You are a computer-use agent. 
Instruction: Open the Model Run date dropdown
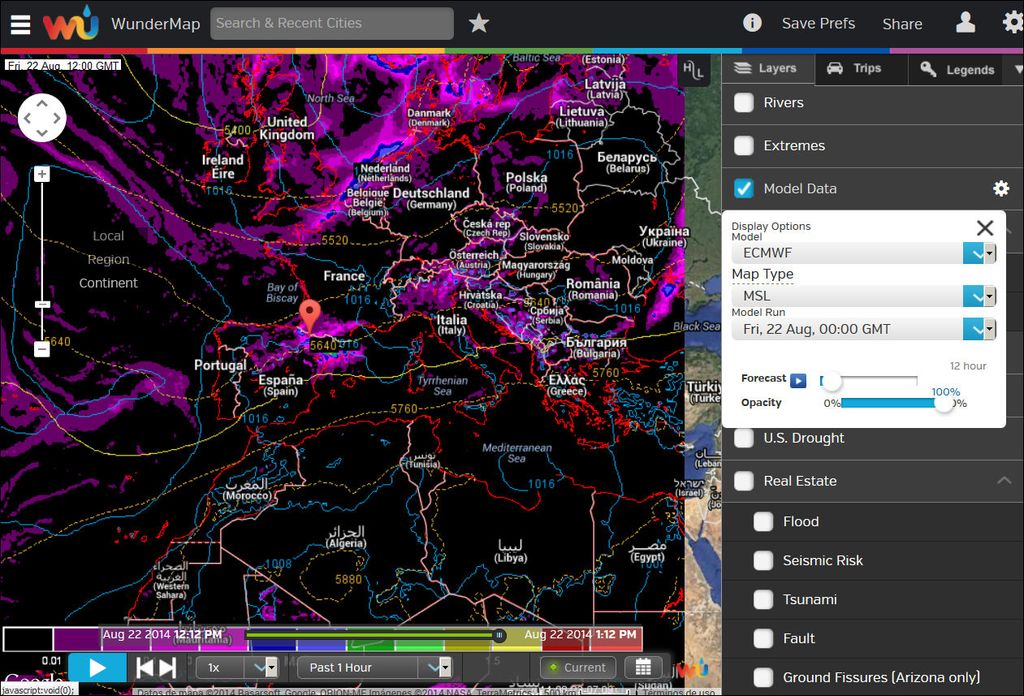click(x=863, y=329)
